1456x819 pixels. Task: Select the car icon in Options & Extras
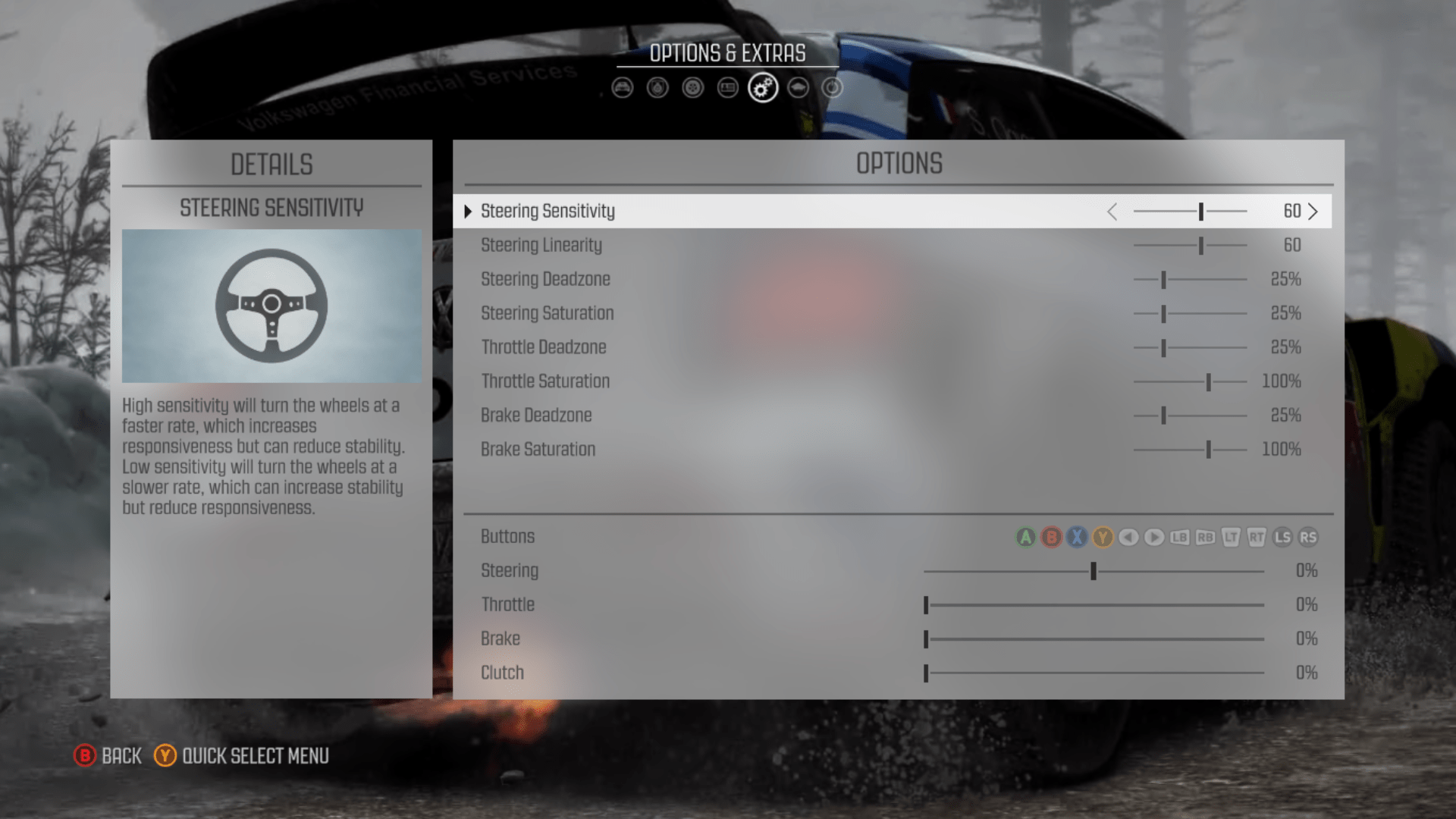pos(622,88)
